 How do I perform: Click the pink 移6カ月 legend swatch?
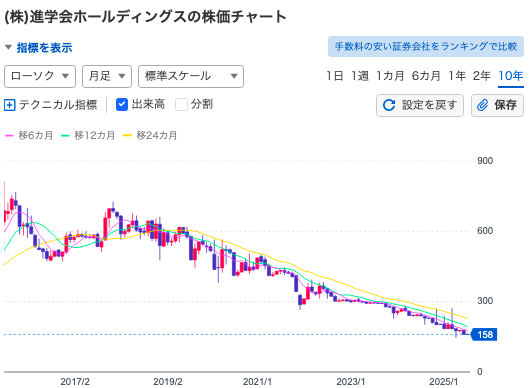(x=9, y=136)
